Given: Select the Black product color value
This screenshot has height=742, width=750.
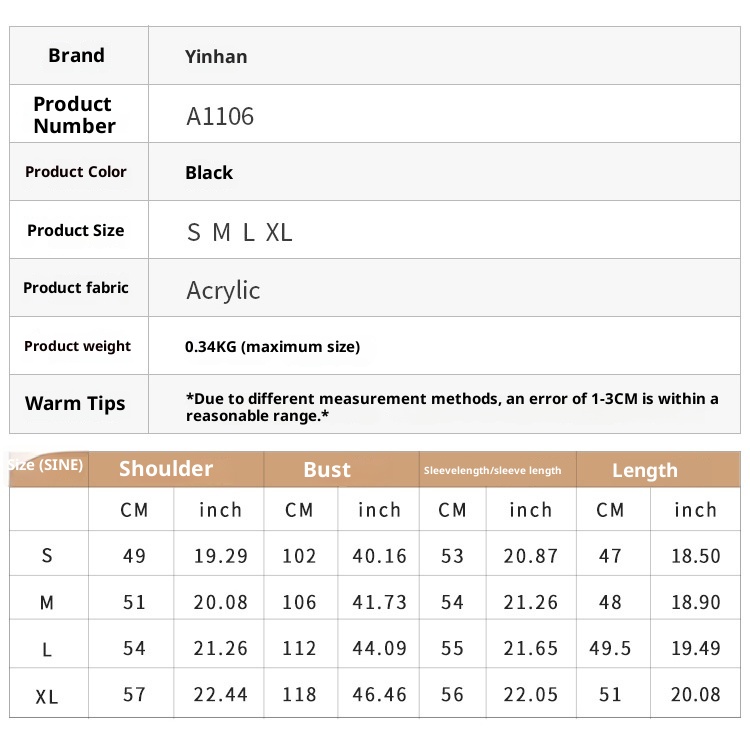Looking at the screenshot, I should tap(209, 173).
